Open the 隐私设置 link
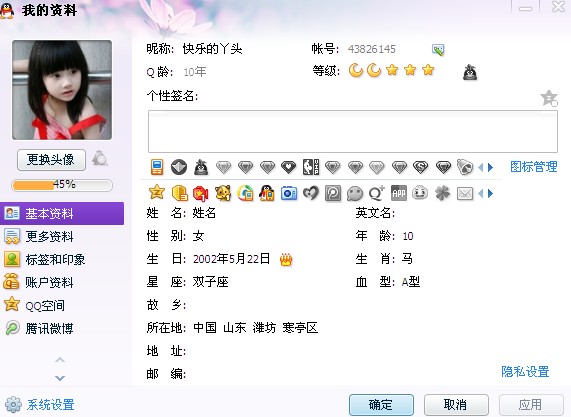 525,372
